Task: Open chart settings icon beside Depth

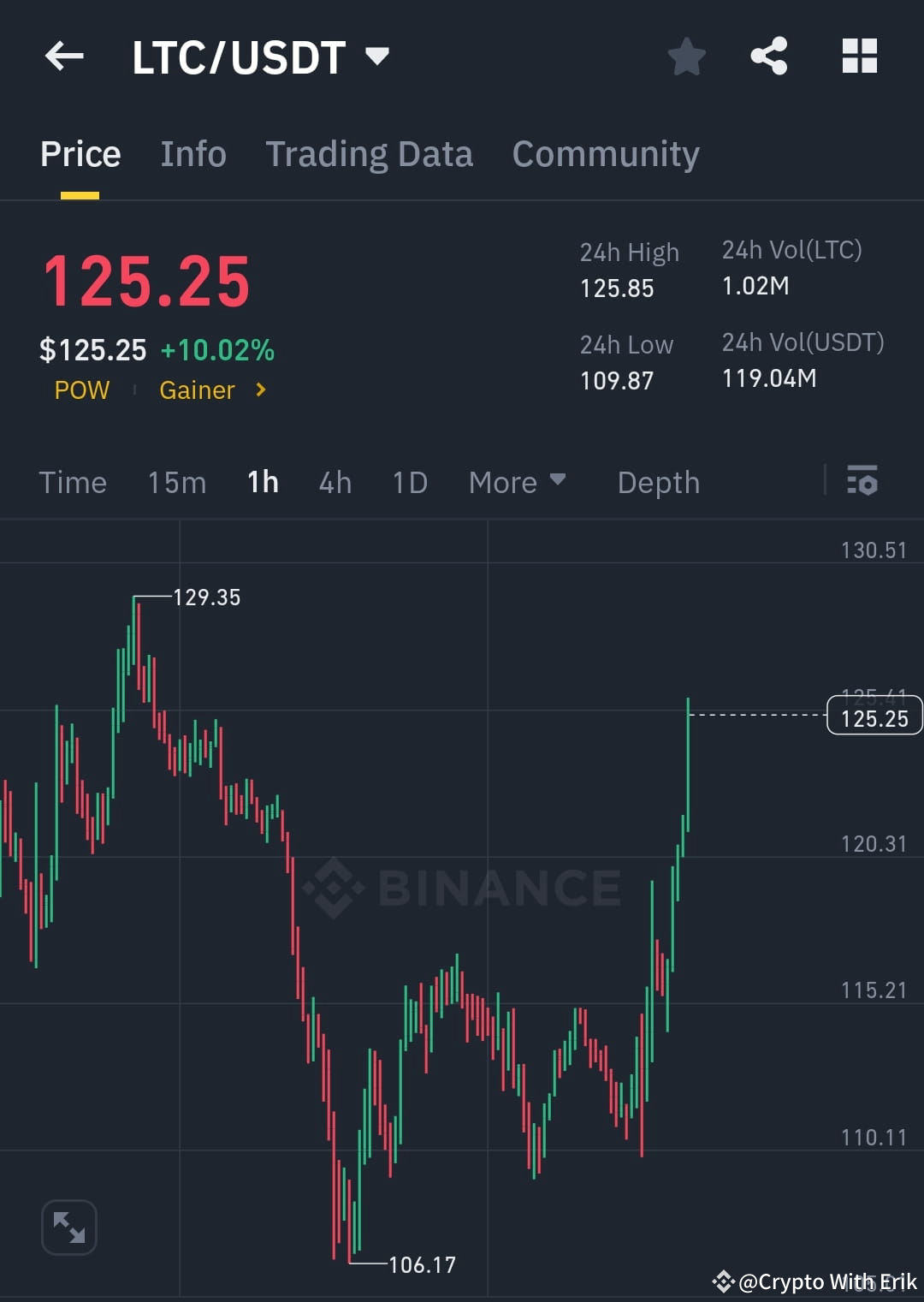Action: tap(862, 482)
